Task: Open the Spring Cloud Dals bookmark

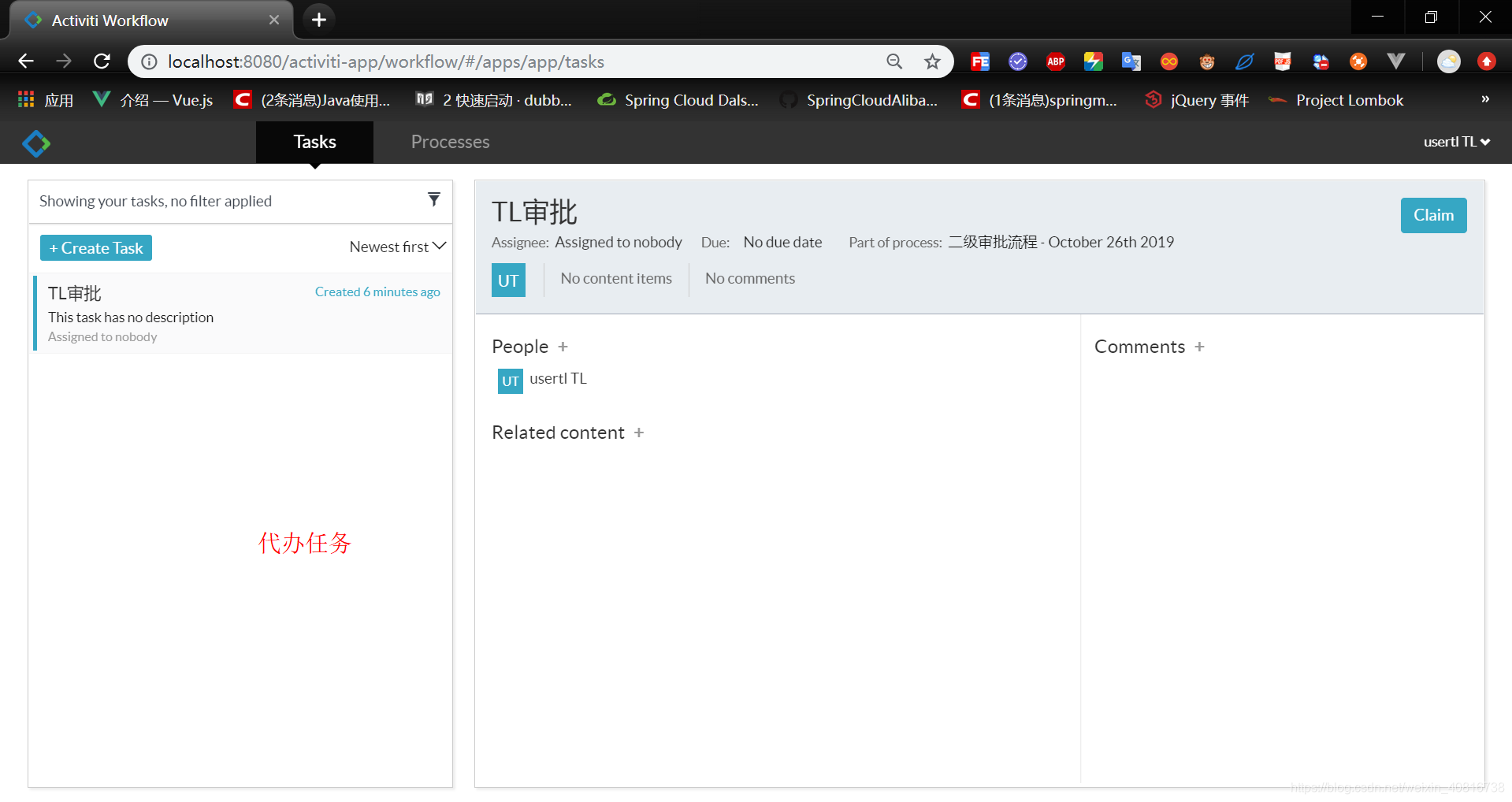Action: tap(678, 100)
